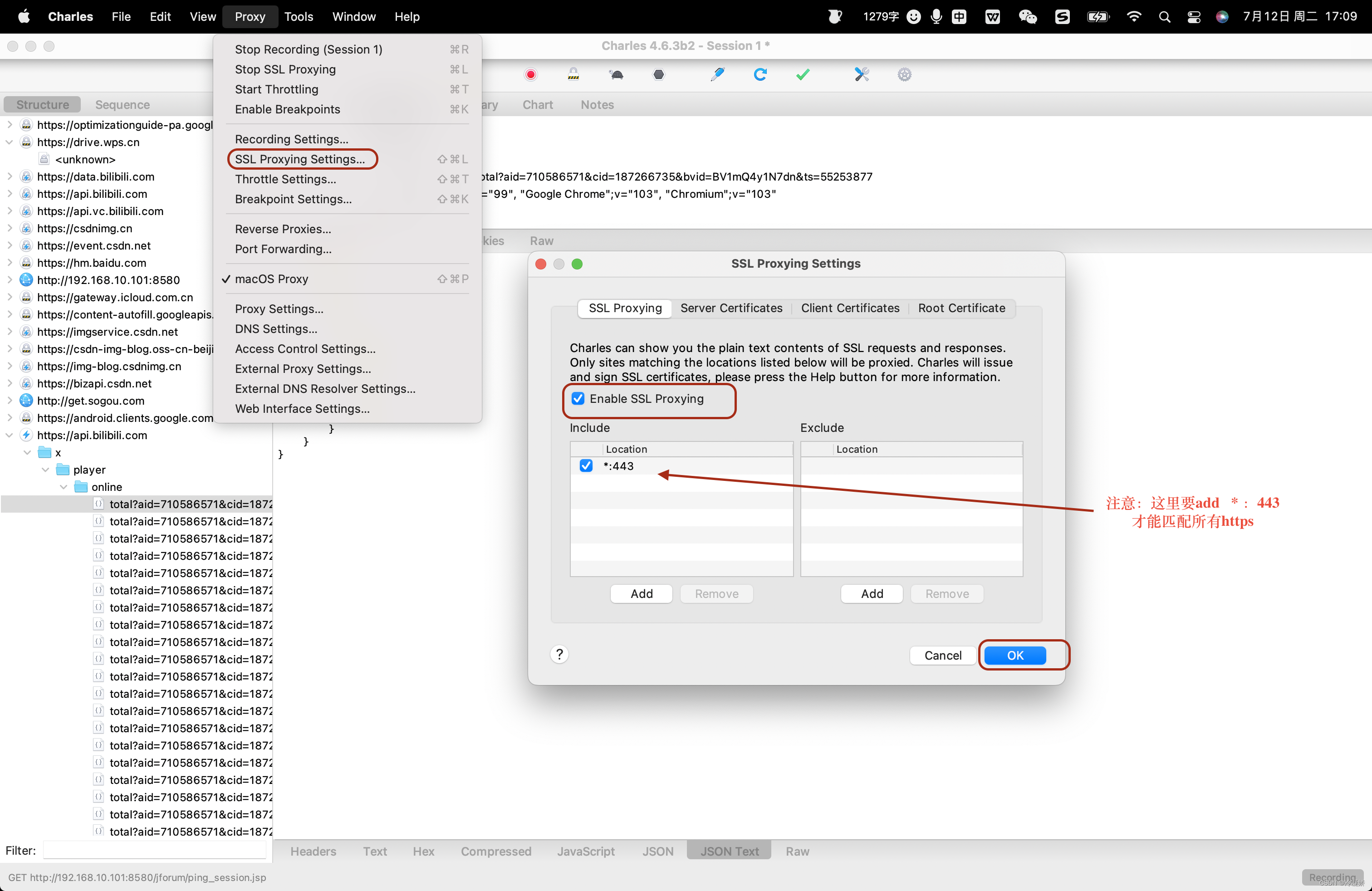This screenshot has height=891, width=1372.
Task: Cancel the SSL Proxying Settings dialog
Action: click(x=942, y=655)
